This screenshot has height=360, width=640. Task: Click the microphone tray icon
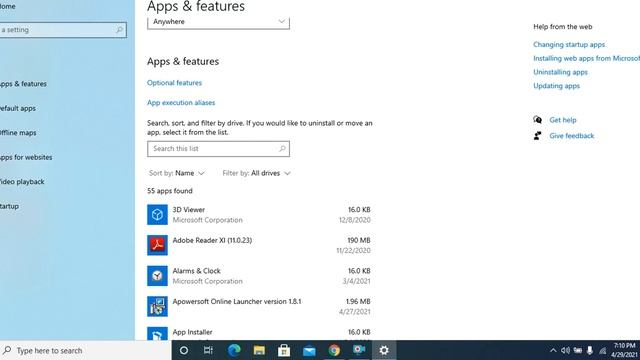coord(590,350)
